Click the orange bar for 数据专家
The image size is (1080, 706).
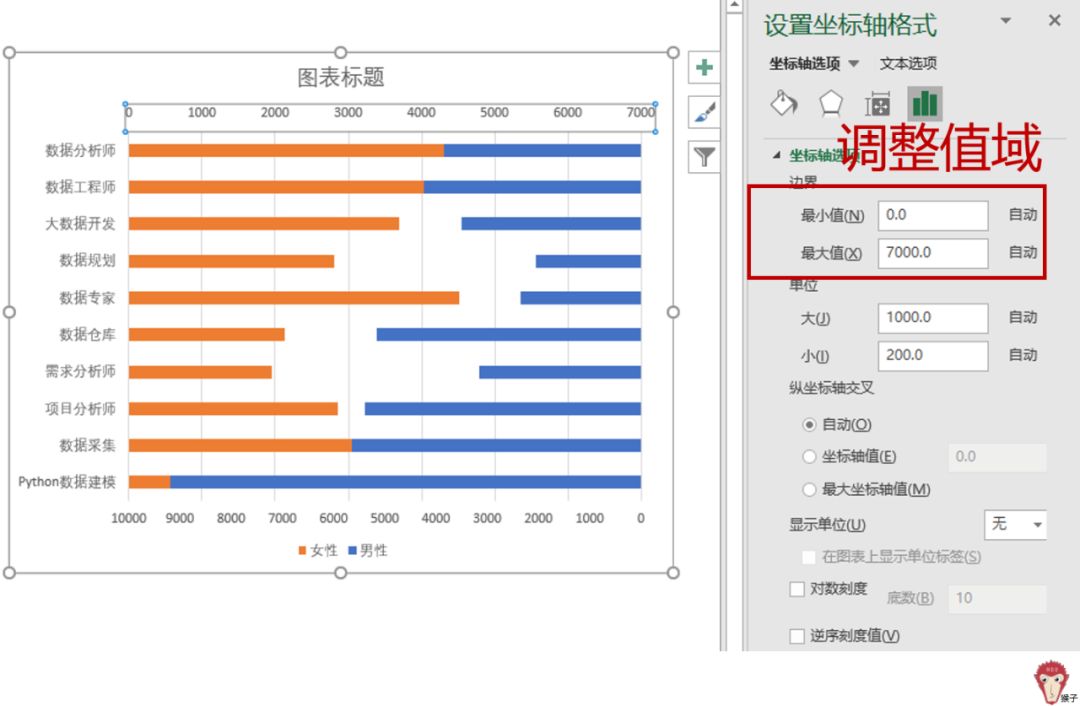pyautogui.click(x=294, y=298)
